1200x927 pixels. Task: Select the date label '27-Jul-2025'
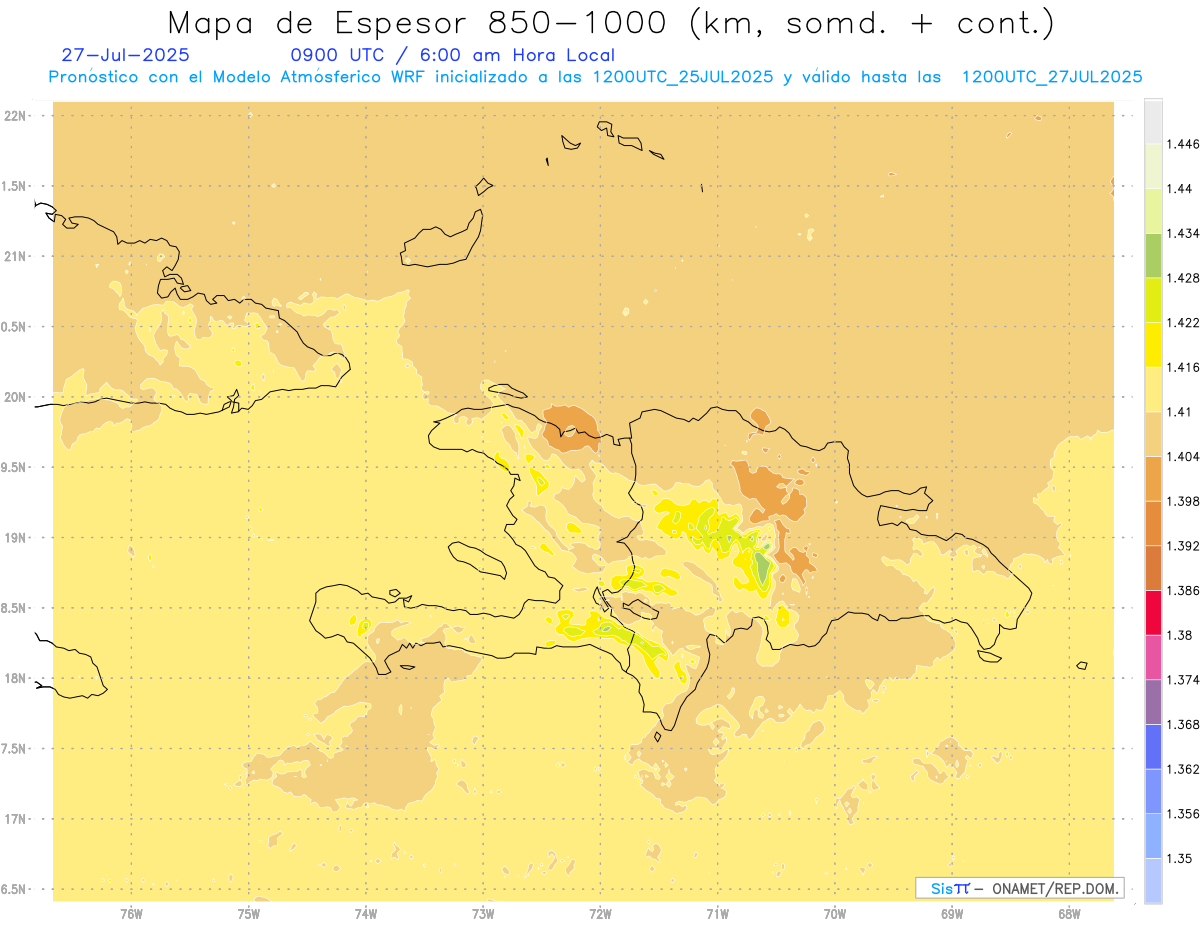coord(125,55)
